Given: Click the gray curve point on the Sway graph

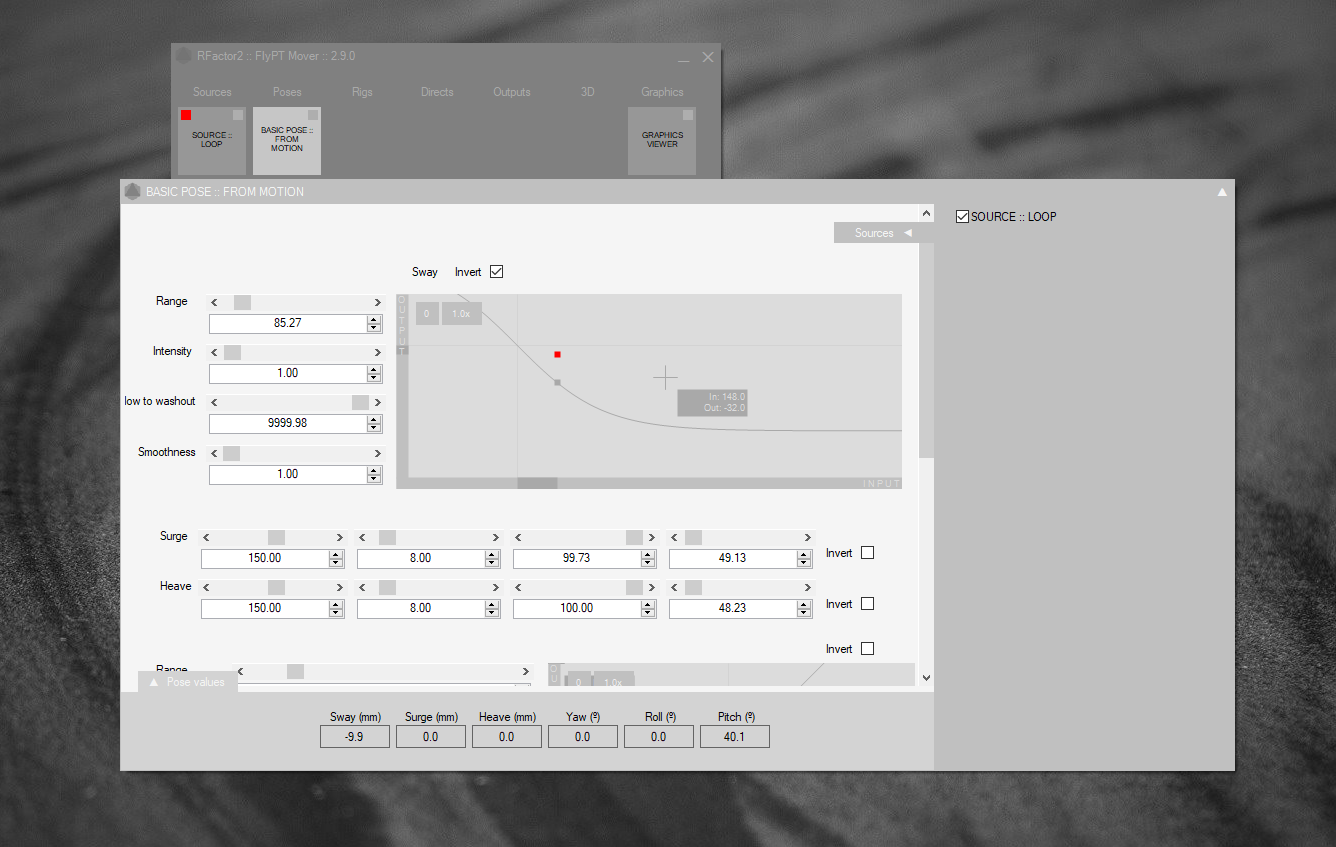Looking at the screenshot, I should (558, 383).
